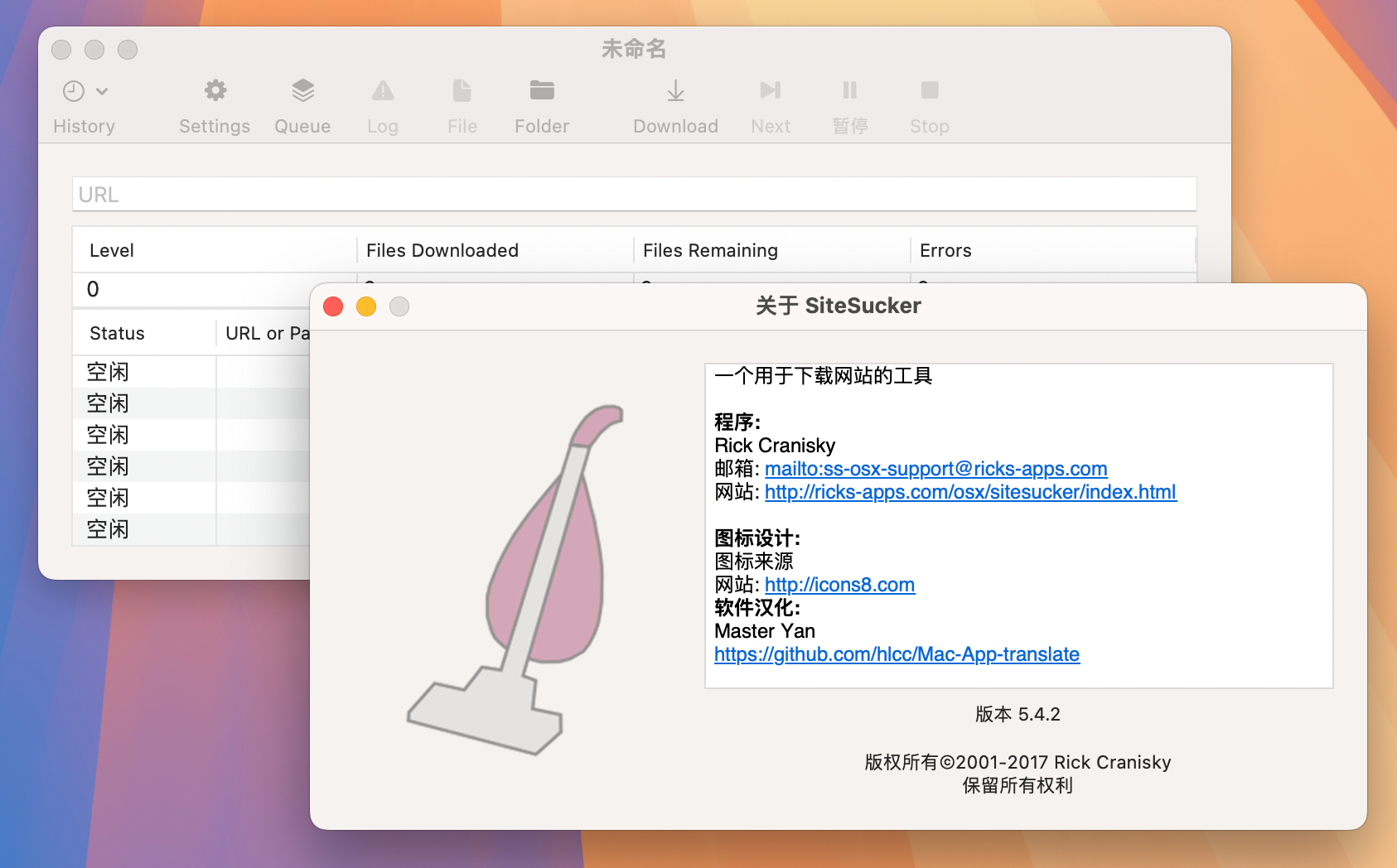The image size is (1397, 868).
Task: Click Files Downloaded column header
Action: [x=495, y=250]
